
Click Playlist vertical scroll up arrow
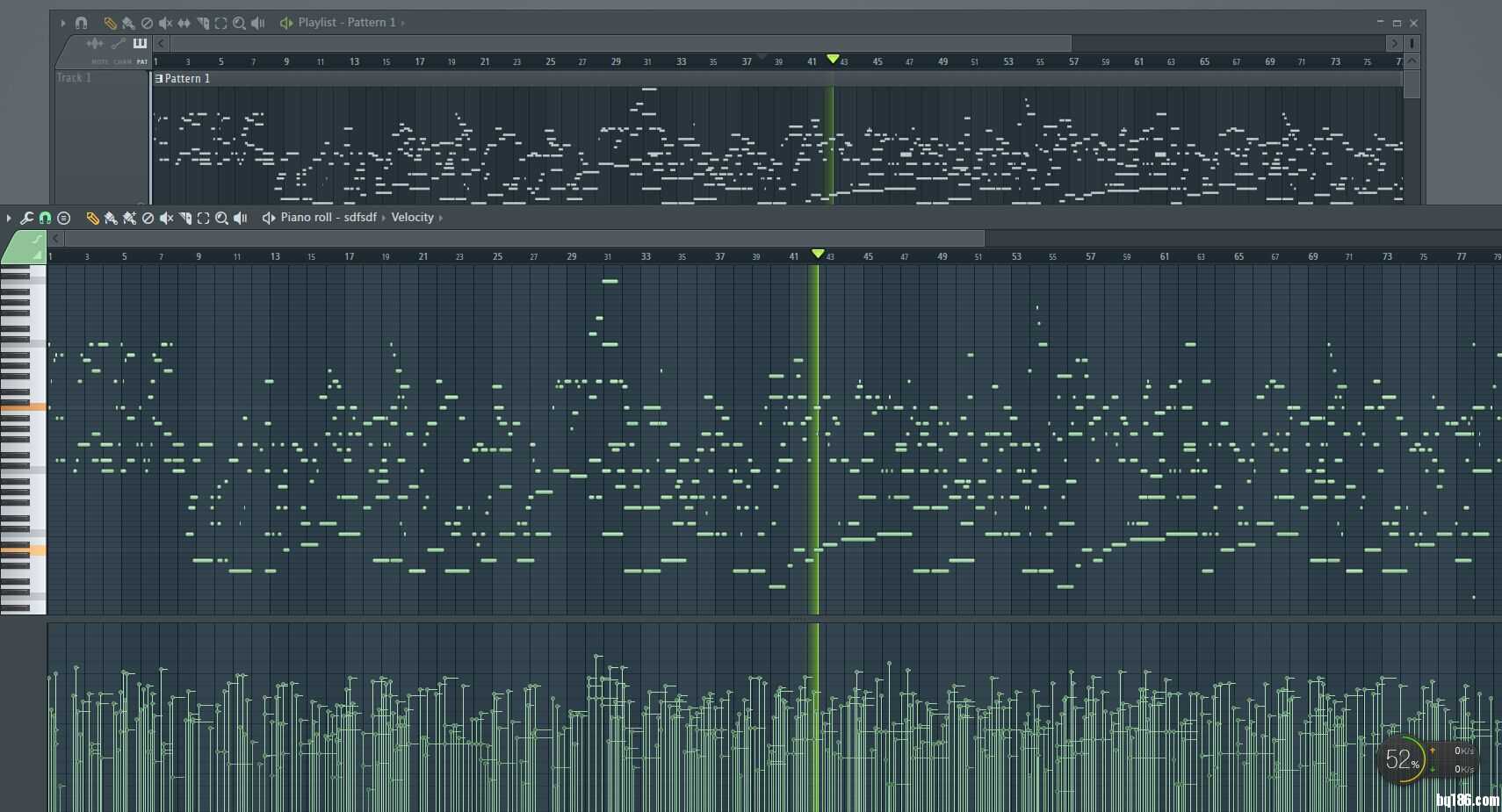[1412, 61]
